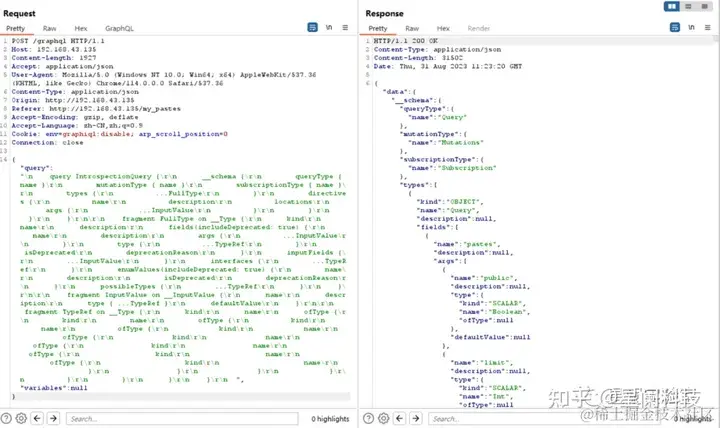Image resolution: width=720 pixels, height=428 pixels.
Task: Go to previous match in Request search
Action: (x=37, y=418)
